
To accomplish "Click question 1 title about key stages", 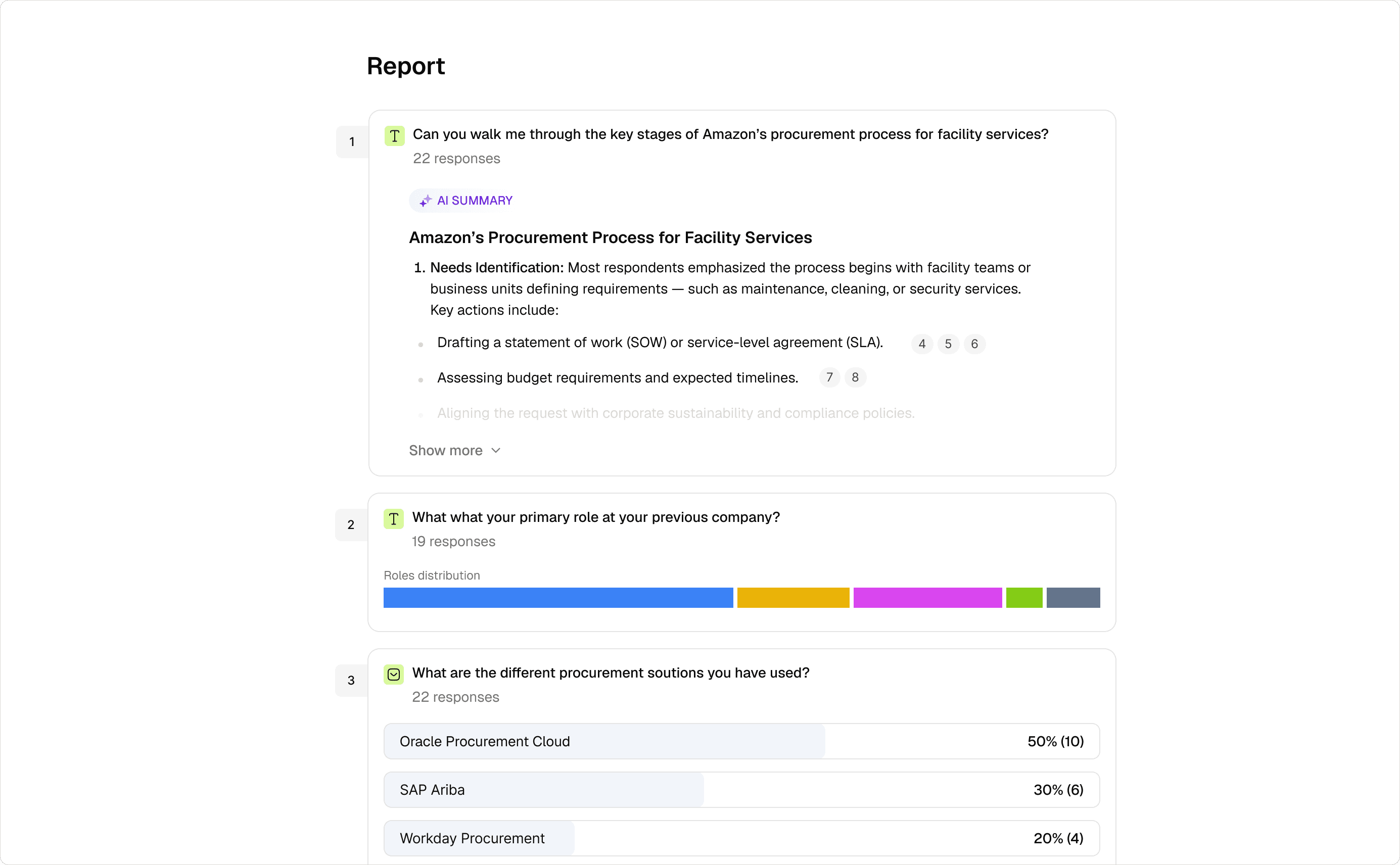I will click(730, 134).
